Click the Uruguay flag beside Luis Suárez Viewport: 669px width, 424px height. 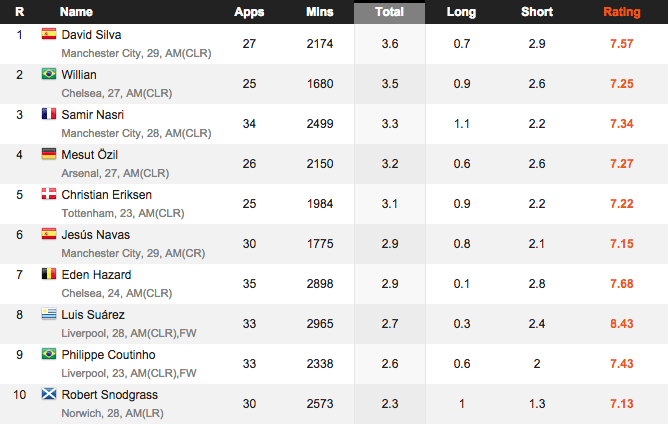[x=49, y=314]
